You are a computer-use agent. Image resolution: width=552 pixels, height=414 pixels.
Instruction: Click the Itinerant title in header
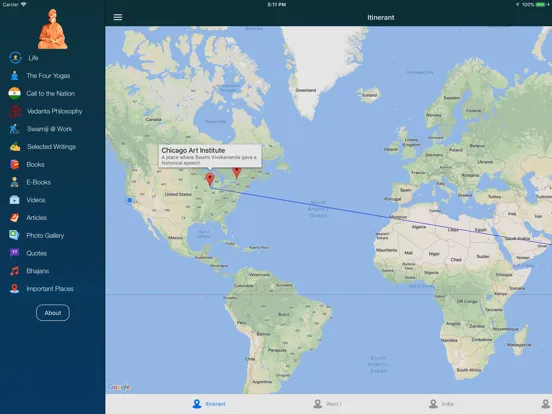pos(381,17)
